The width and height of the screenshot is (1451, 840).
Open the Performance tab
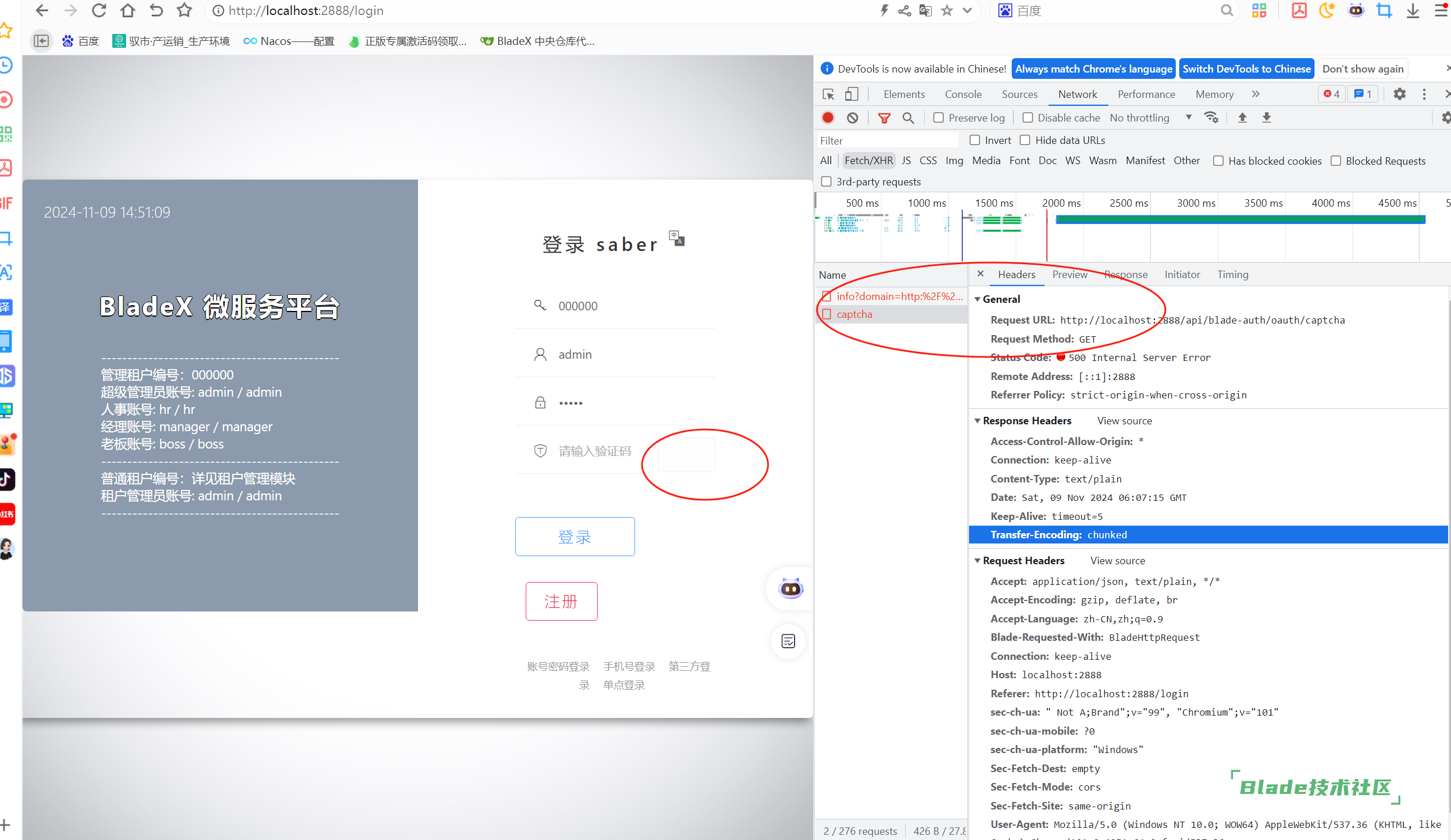point(1146,94)
